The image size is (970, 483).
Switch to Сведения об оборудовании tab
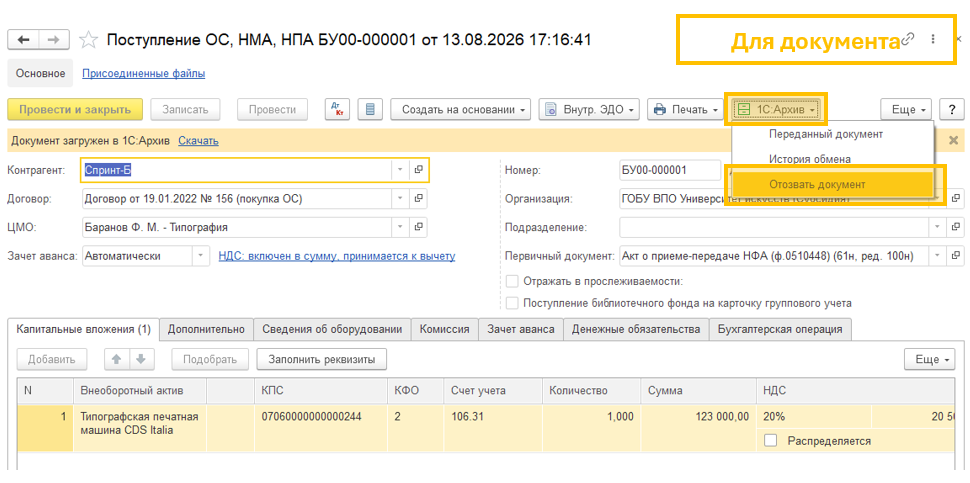click(x=332, y=329)
